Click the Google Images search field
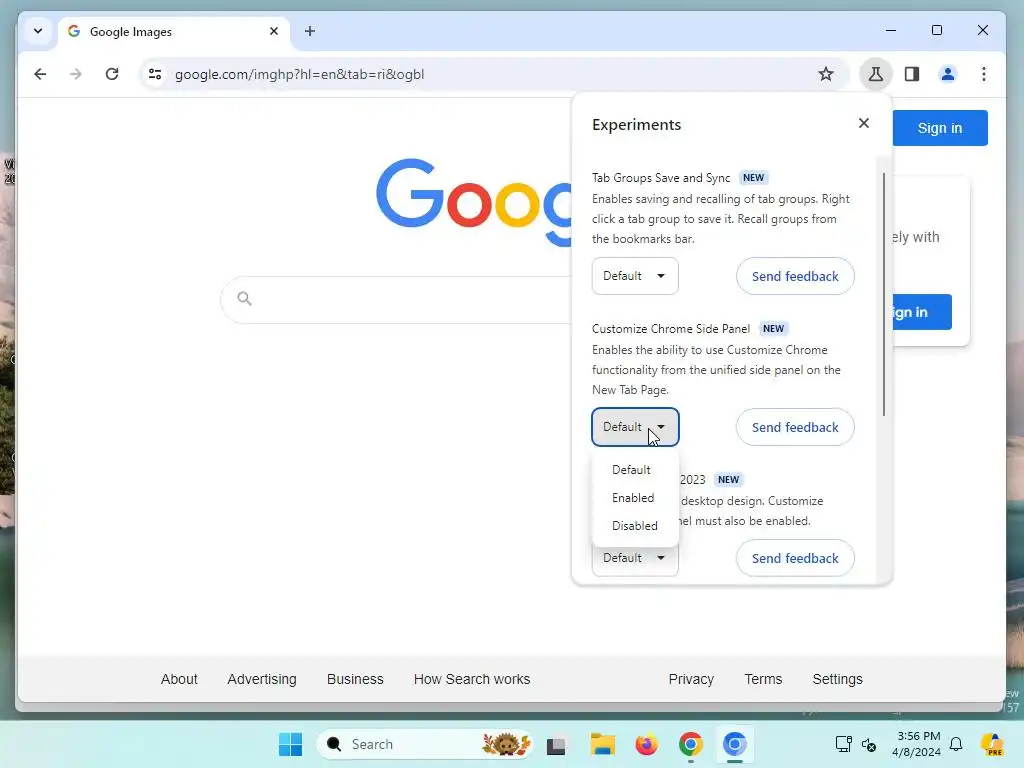1024x768 pixels. tap(398, 299)
